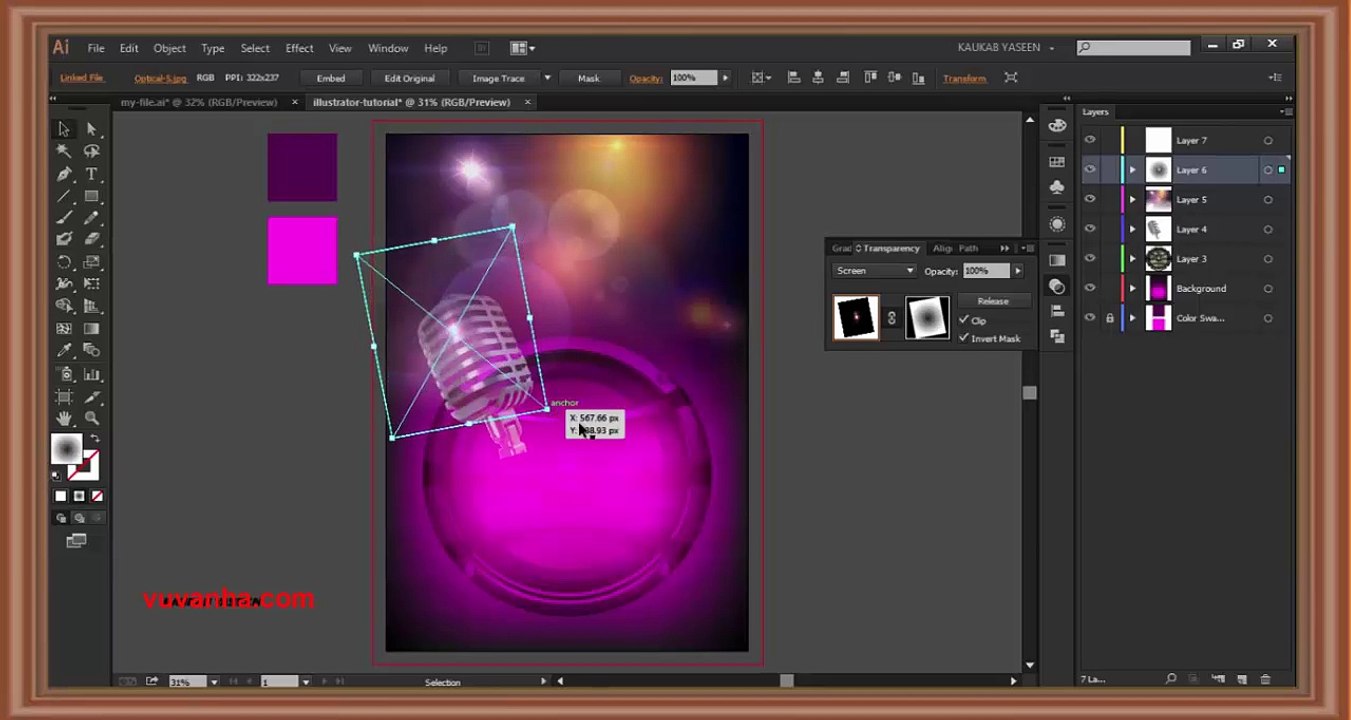1351x720 pixels.
Task: Select the Line Segment tool
Action: (64, 196)
